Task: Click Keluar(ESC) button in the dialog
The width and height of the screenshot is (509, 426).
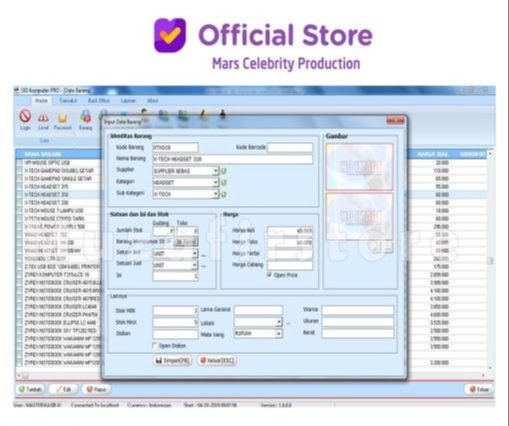Action: [217, 360]
